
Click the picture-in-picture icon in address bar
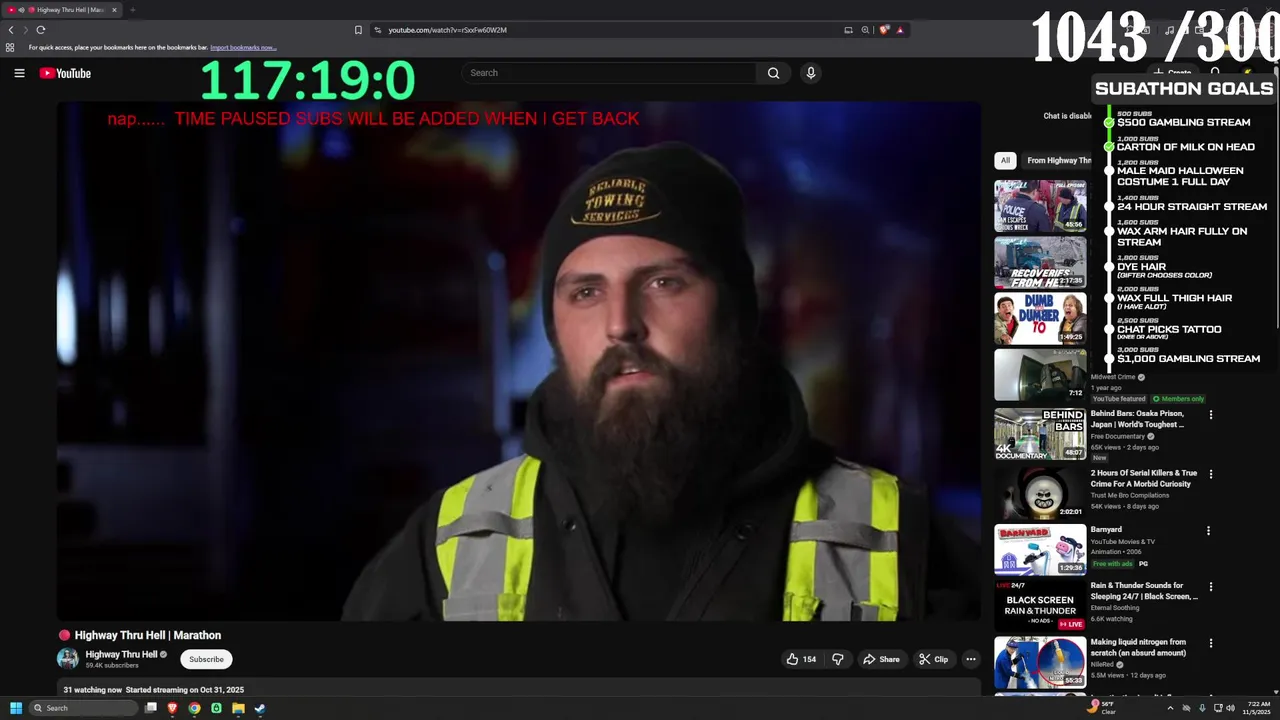tap(849, 30)
